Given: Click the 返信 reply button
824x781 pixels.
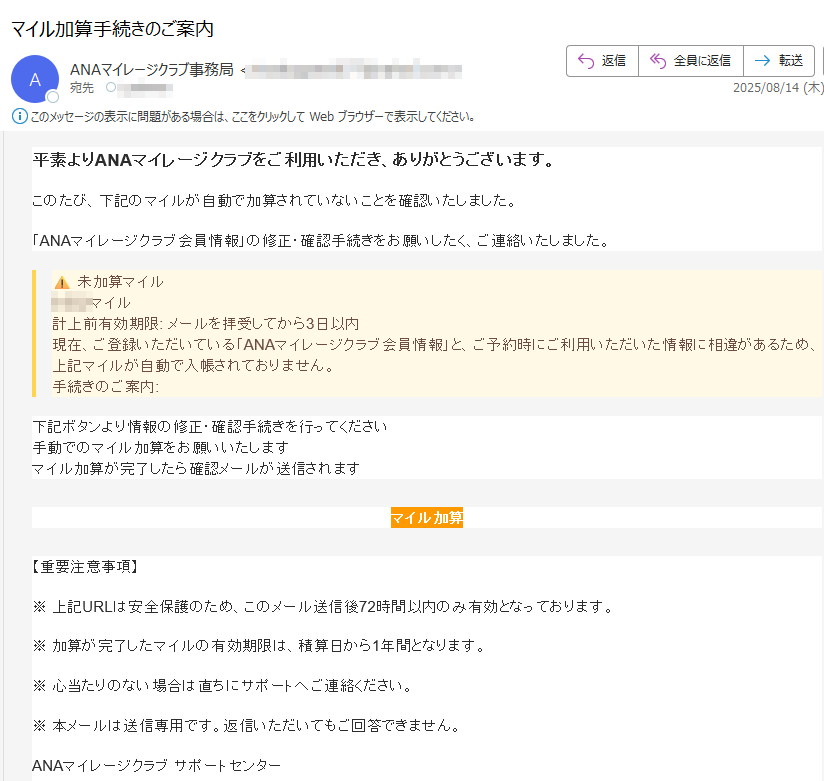Looking at the screenshot, I should pyautogui.click(x=602, y=61).
